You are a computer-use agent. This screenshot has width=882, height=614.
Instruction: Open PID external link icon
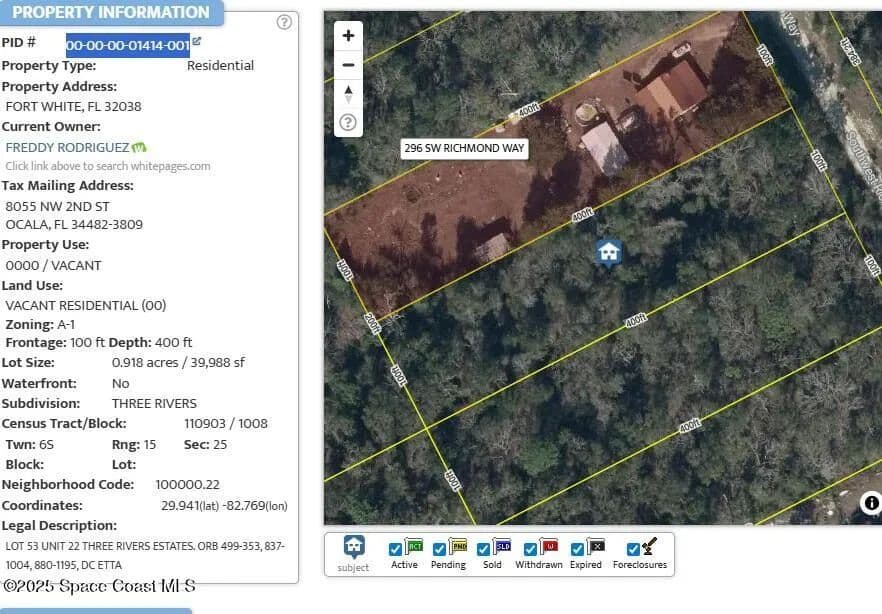pyautogui.click(x=197, y=42)
